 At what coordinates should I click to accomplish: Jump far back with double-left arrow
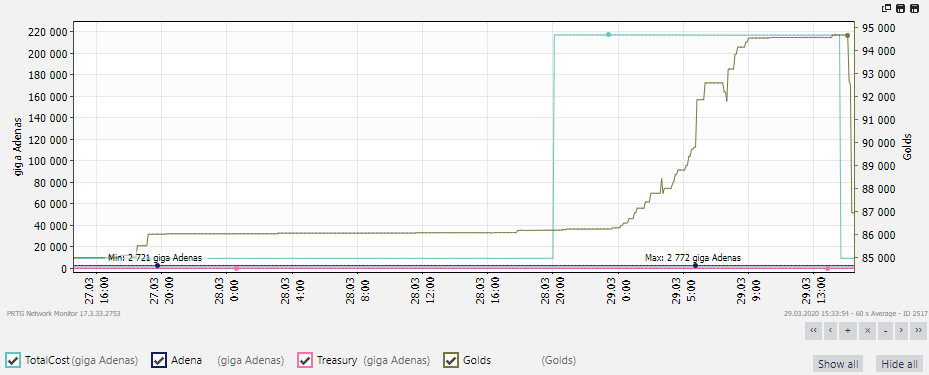(x=813, y=330)
